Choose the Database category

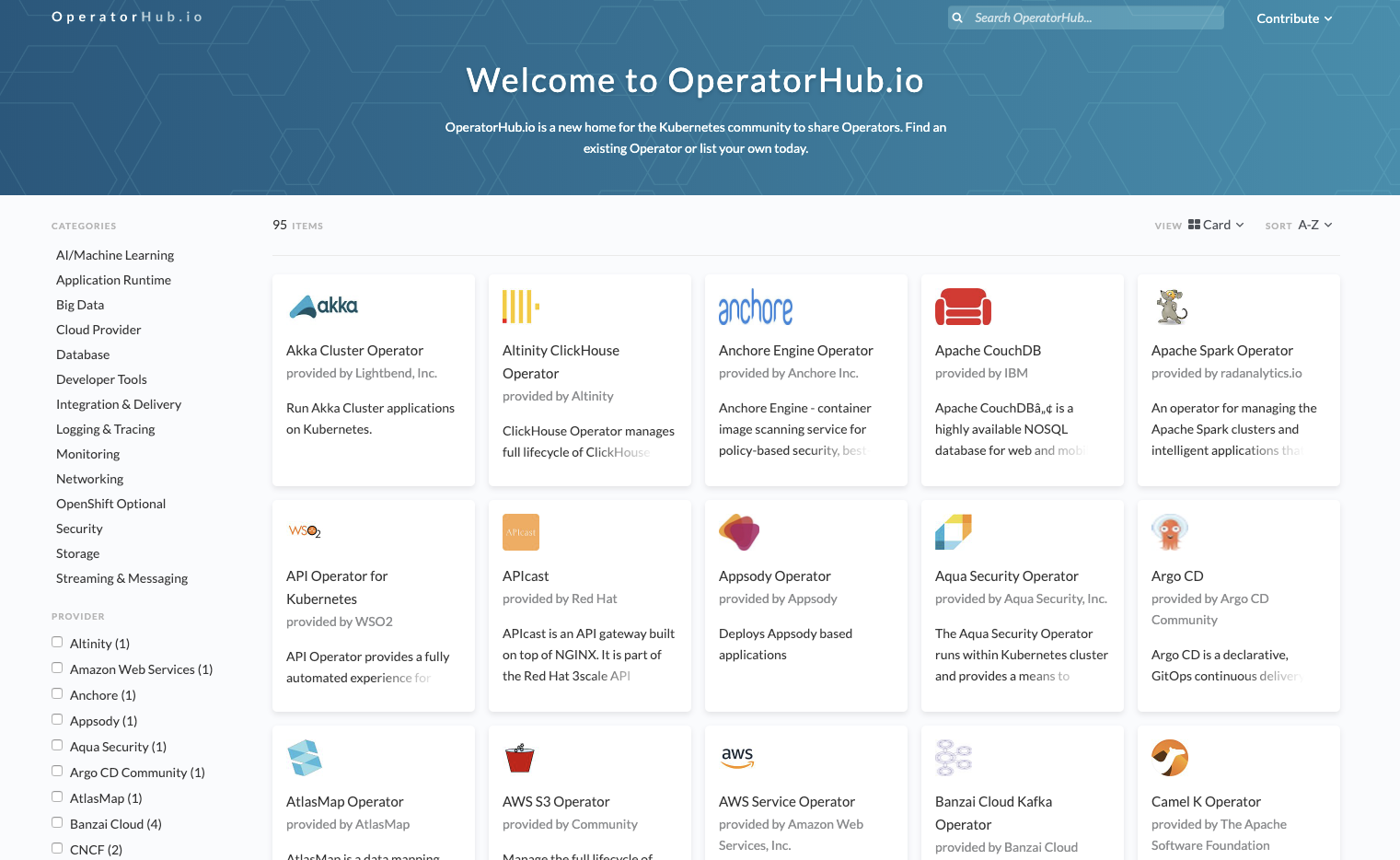click(x=83, y=354)
